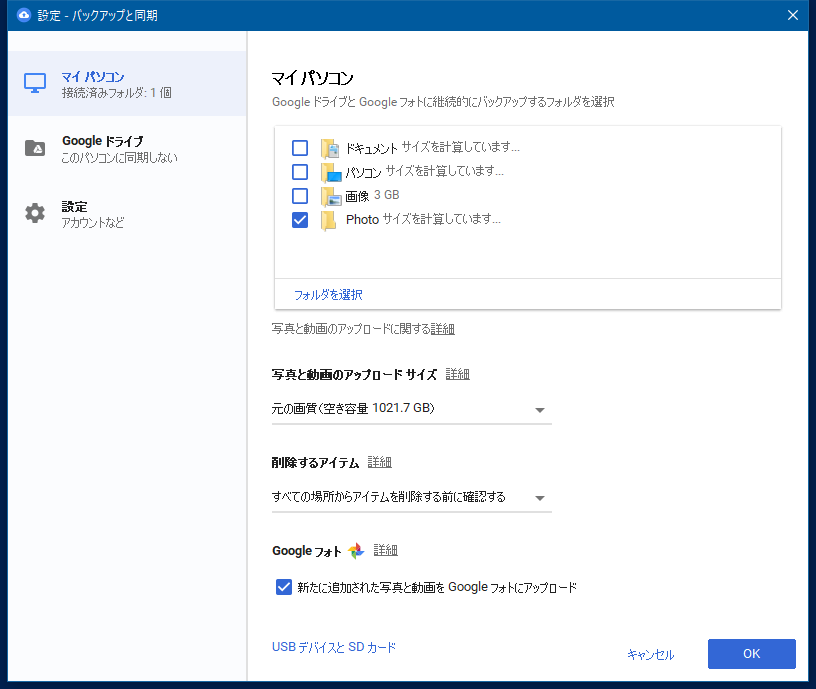This screenshot has height=689, width=816.
Task: Close the backup and sync settings window
Action: tap(793, 15)
